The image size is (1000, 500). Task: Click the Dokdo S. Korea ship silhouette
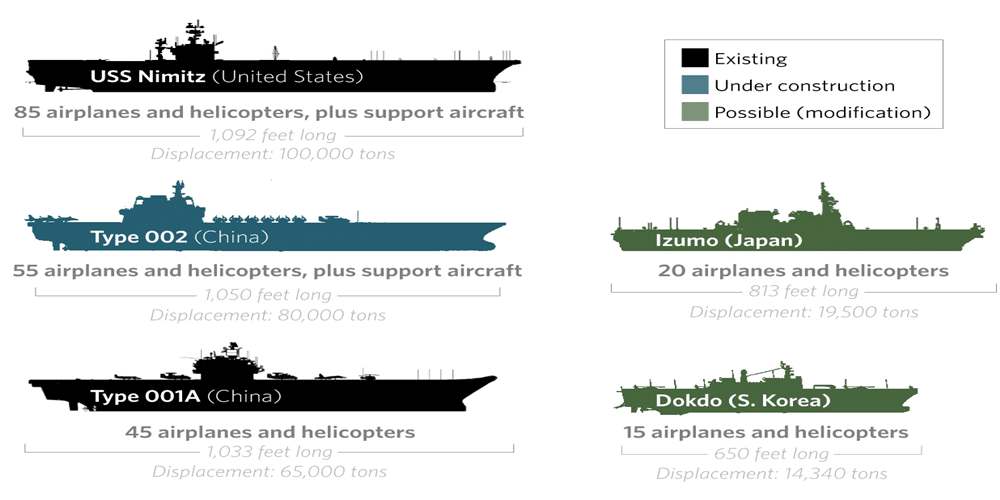(766, 390)
